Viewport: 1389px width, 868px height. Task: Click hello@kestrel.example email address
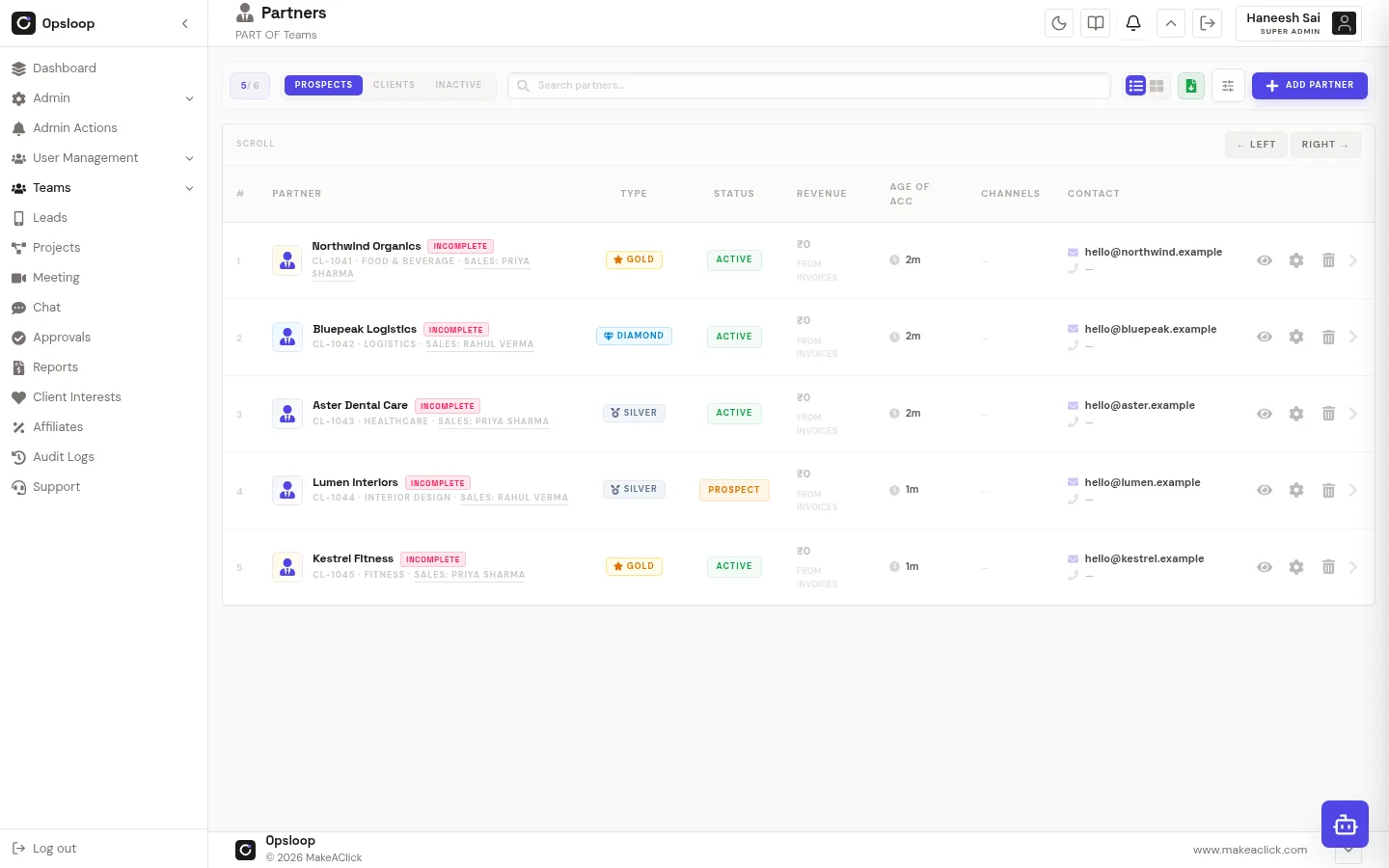pos(1144,558)
